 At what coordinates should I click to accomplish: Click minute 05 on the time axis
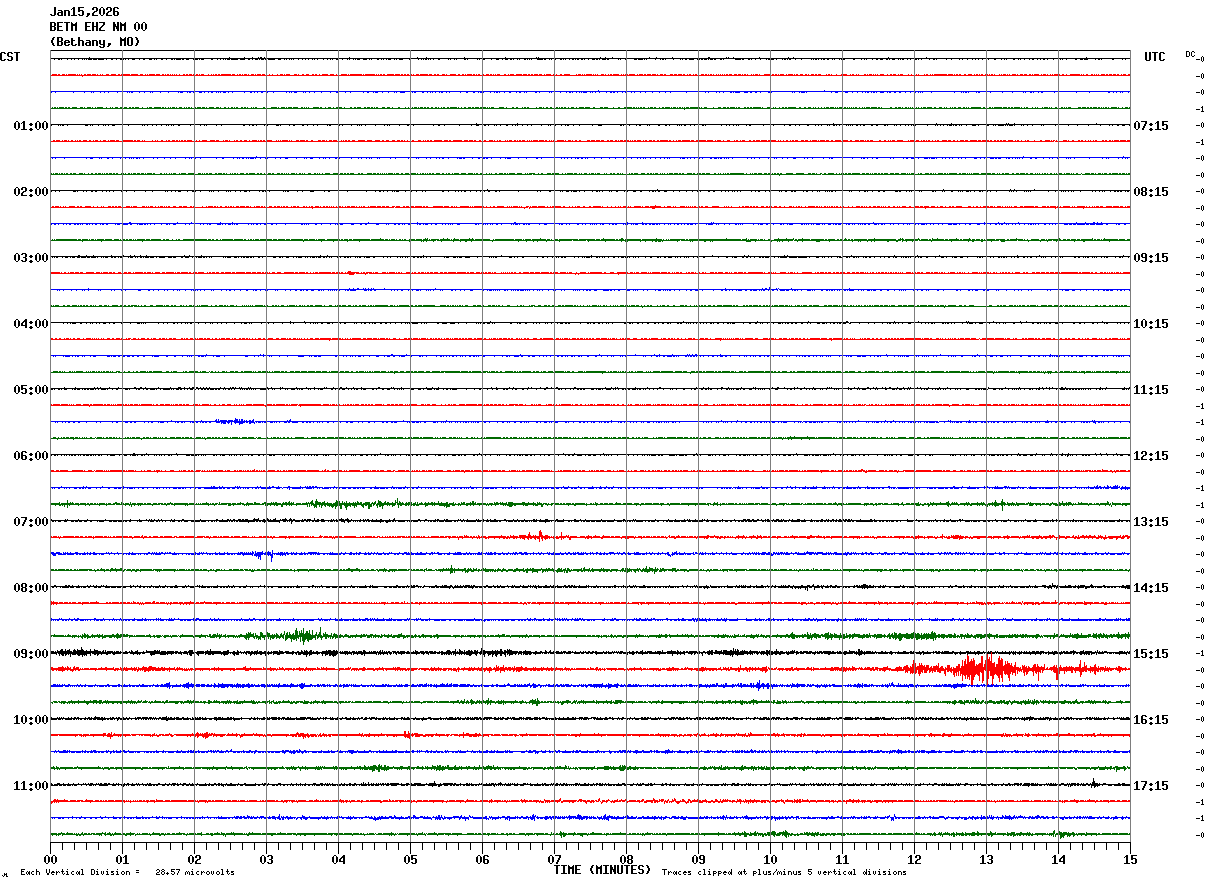tap(410, 859)
